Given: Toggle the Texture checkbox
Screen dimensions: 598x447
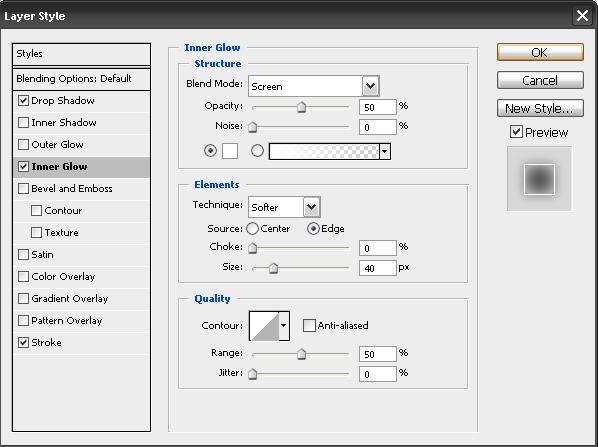Looking at the screenshot, I should click(x=36, y=233).
